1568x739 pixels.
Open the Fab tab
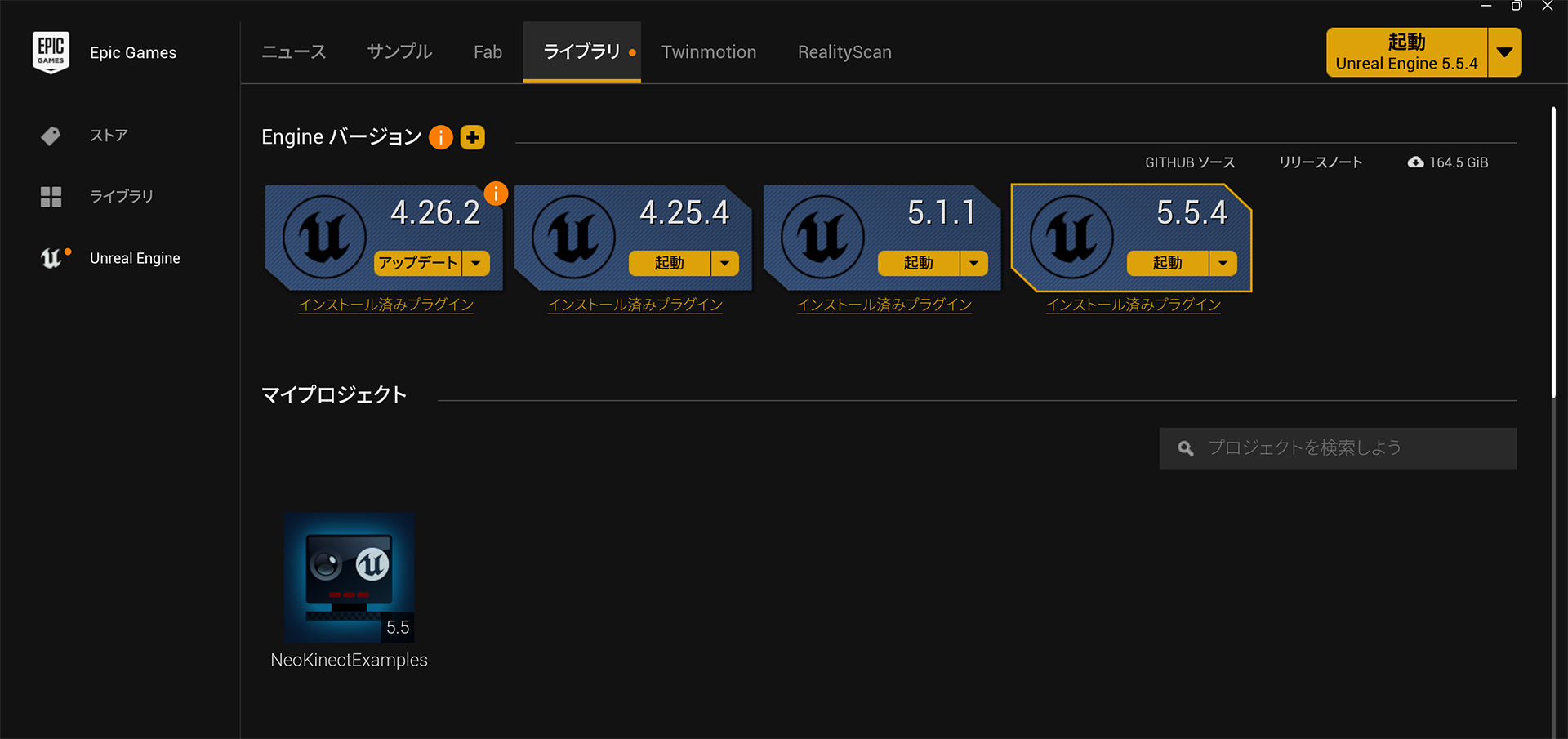click(x=488, y=52)
